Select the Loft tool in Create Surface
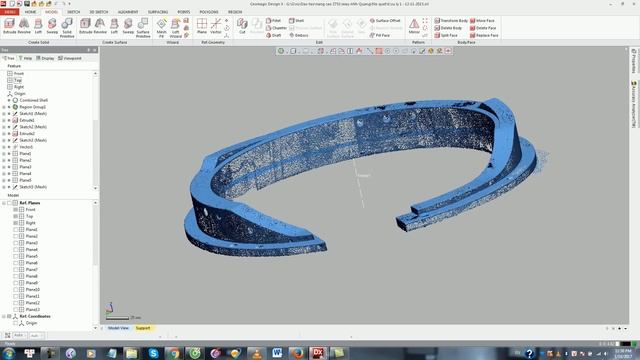Viewport: 640px width, 360px height. 114,26
